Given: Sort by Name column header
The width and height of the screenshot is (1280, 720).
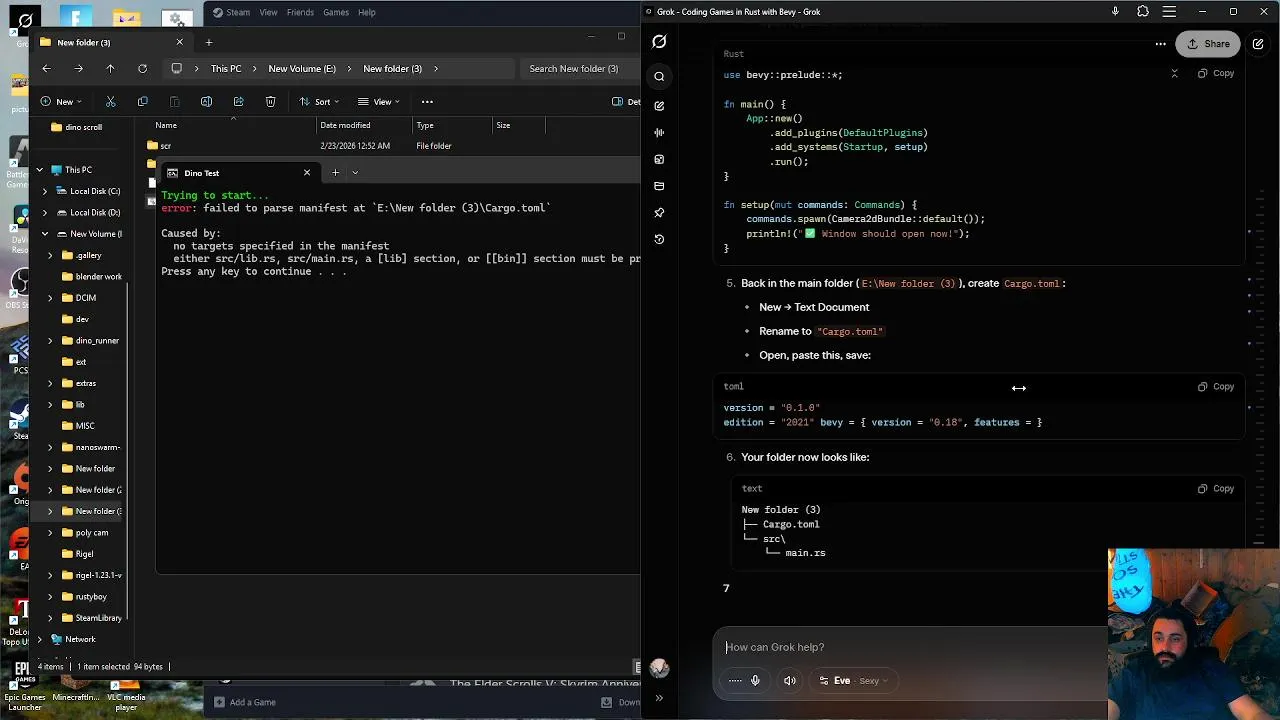Looking at the screenshot, I should click(166, 125).
